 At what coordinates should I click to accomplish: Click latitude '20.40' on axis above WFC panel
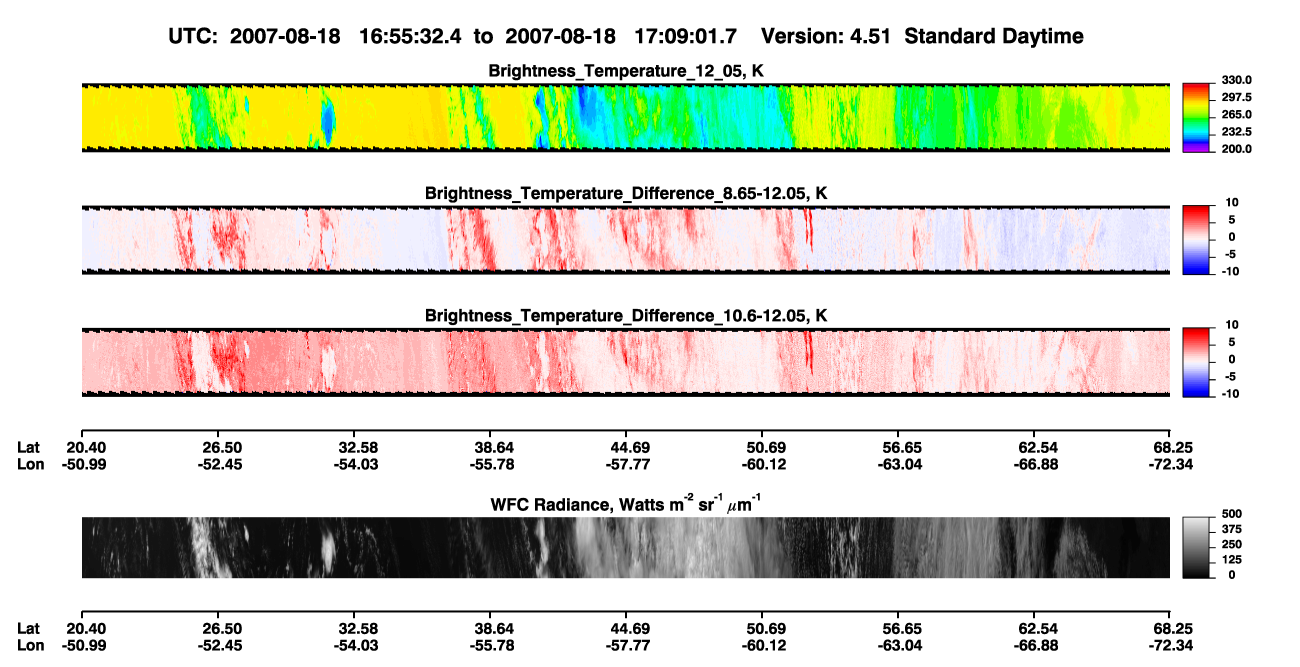(85, 446)
